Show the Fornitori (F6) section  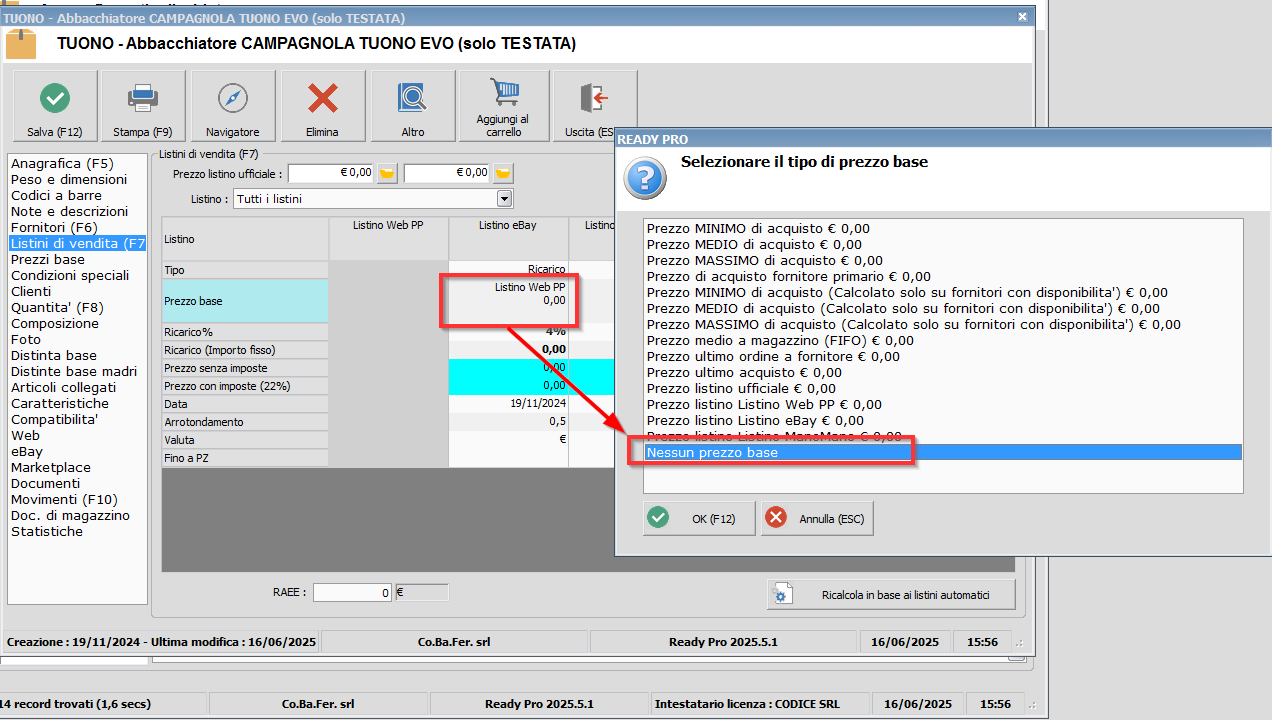pos(54,227)
